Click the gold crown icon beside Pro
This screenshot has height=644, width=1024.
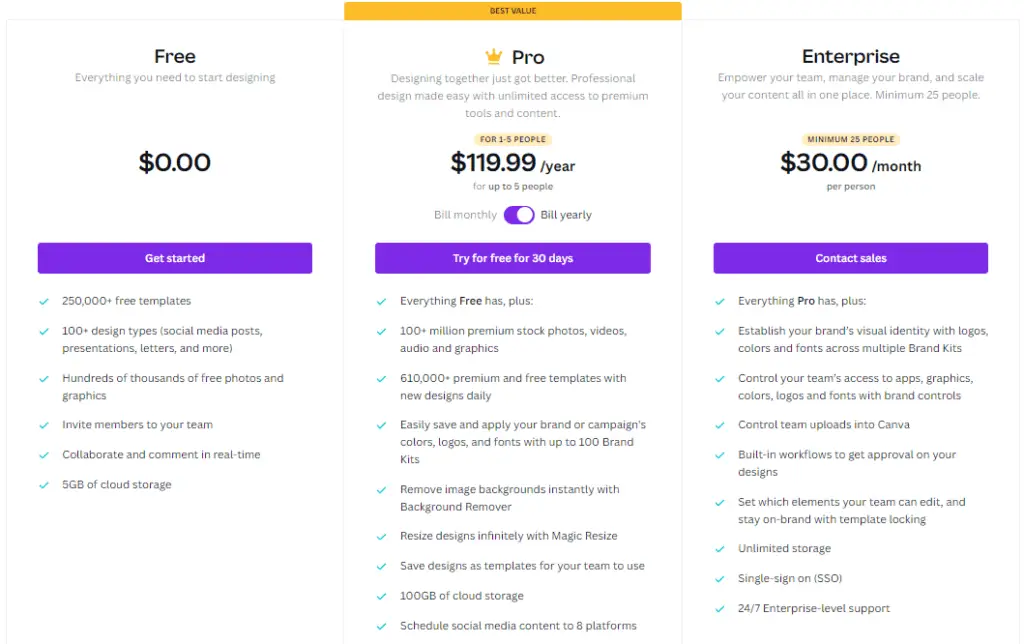494,57
